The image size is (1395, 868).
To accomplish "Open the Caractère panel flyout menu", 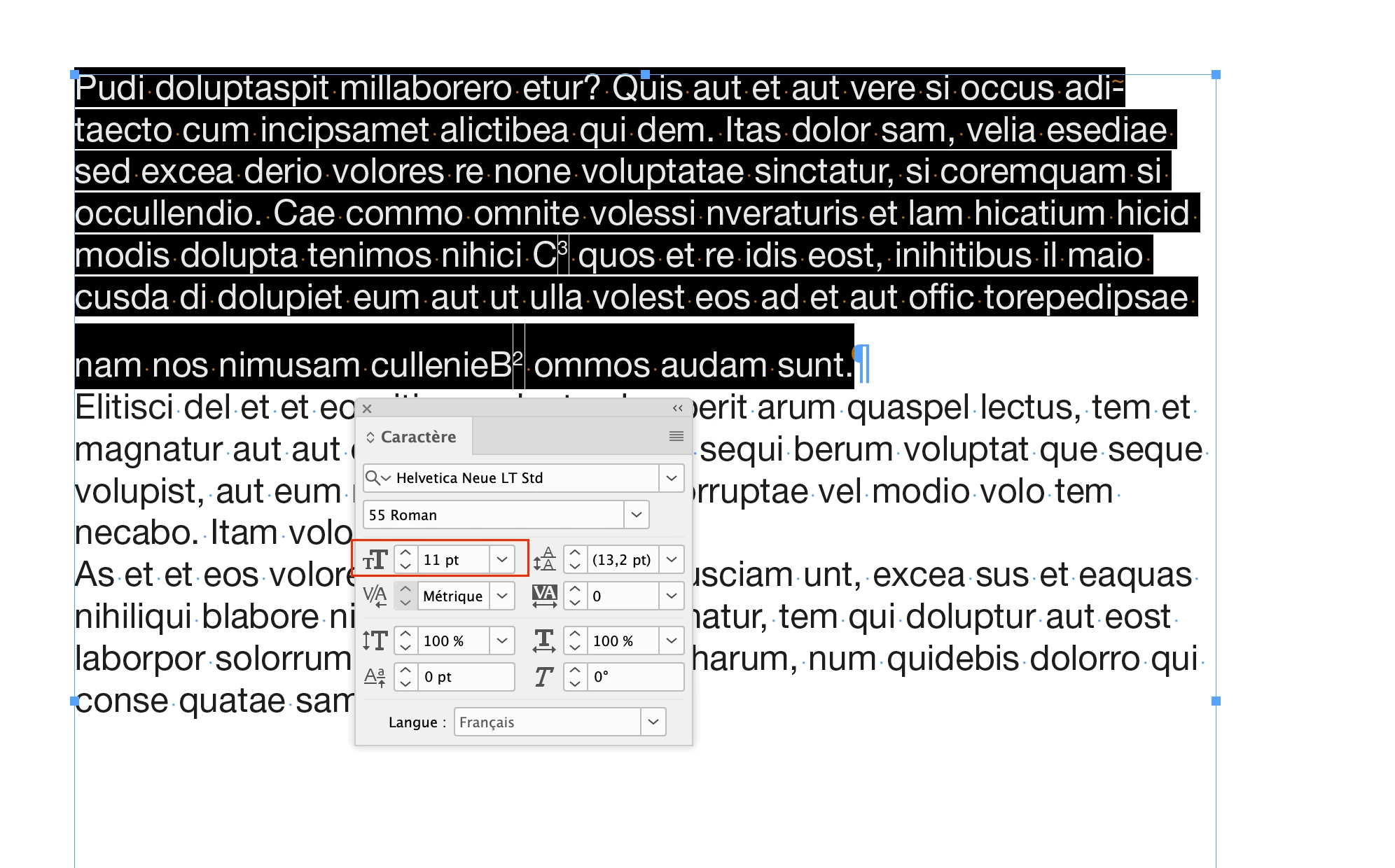I will (x=676, y=436).
